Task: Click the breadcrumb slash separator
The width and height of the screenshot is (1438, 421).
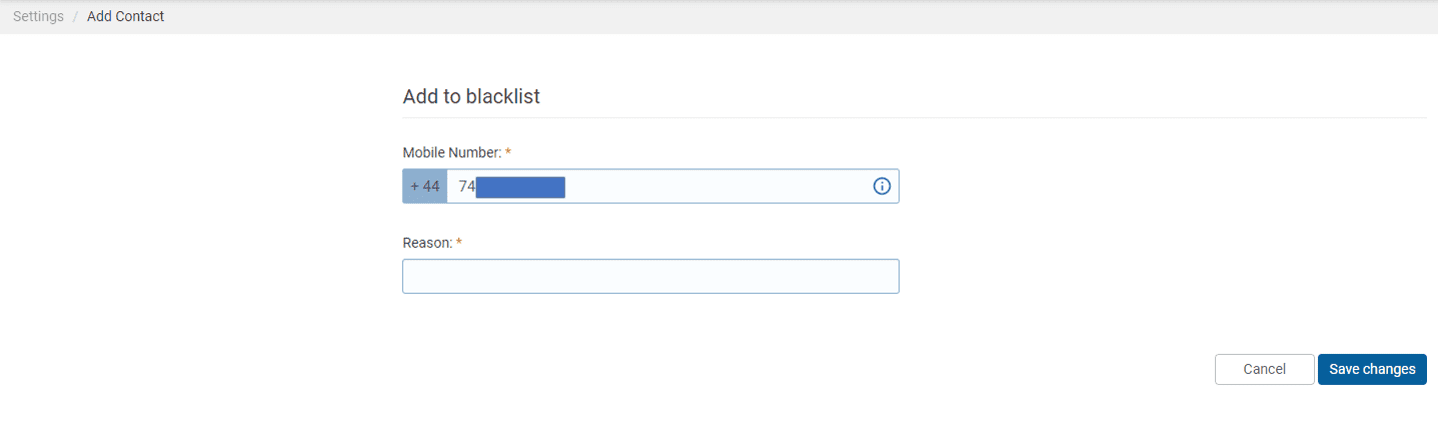Action: pos(75,16)
